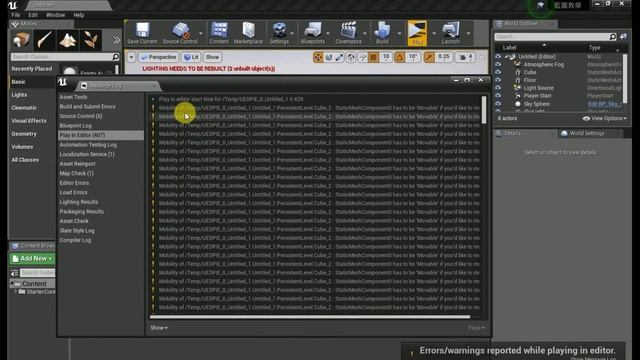Select the Foliage mode icon
640x360 pixels.
tap(90, 40)
